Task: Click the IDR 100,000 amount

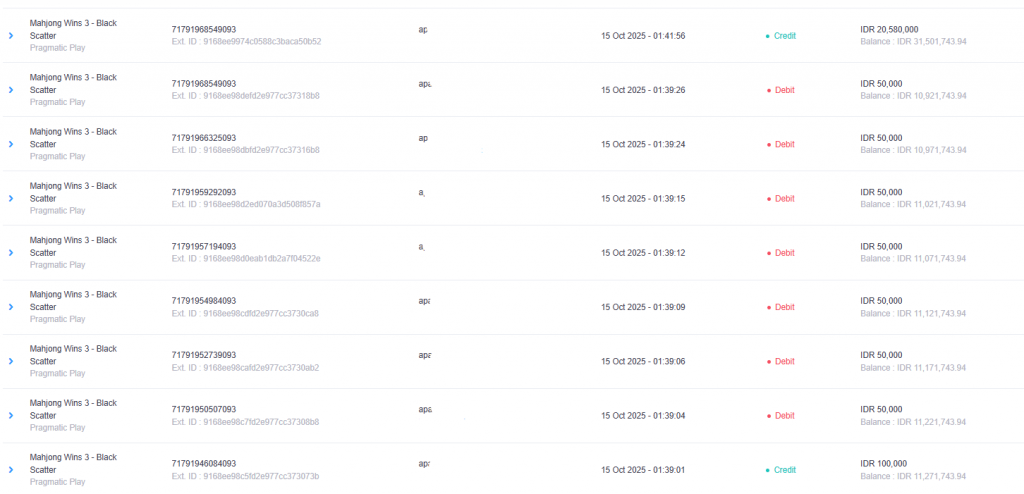Action: coord(883,463)
